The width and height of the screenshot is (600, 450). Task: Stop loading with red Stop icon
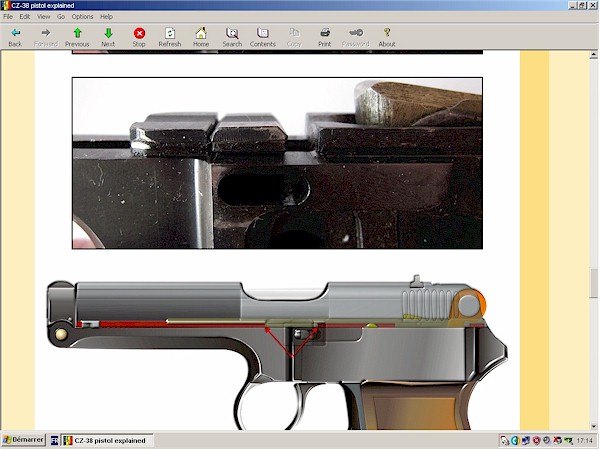[139, 37]
